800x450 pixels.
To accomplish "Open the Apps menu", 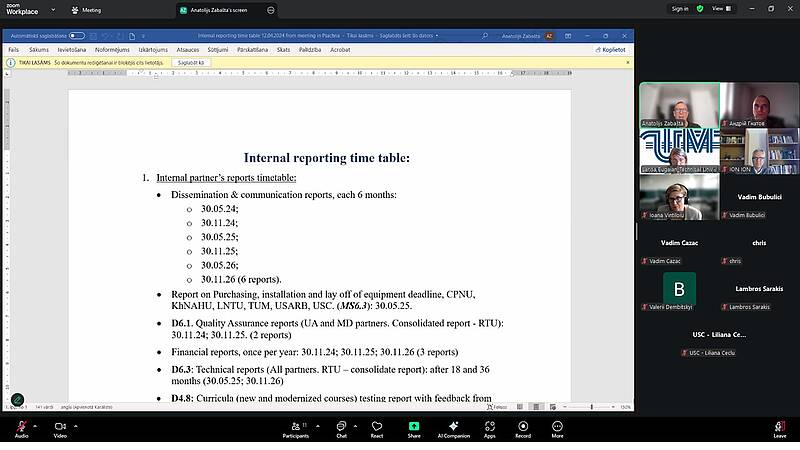I will click(x=489, y=427).
